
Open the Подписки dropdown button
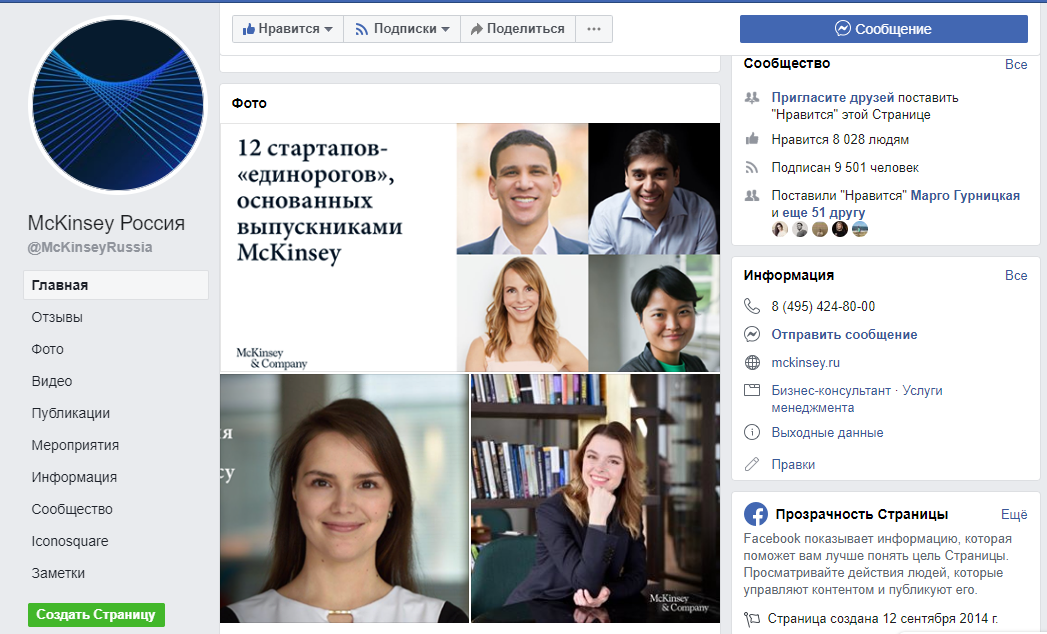[x=402, y=29]
